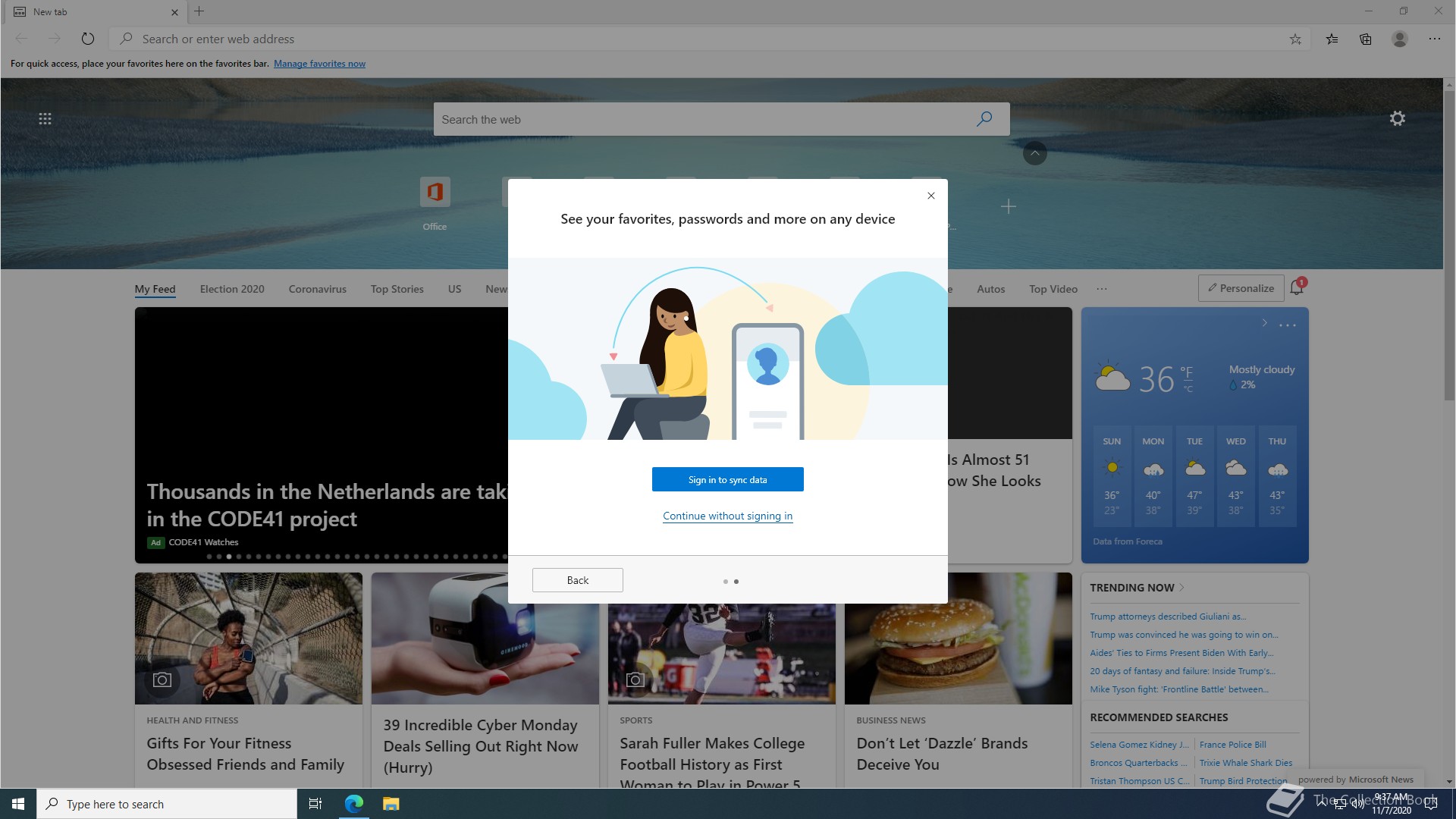Click the Back button in dialog
Image resolution: width=1456 pixels, height=819 pixels.
577,580
